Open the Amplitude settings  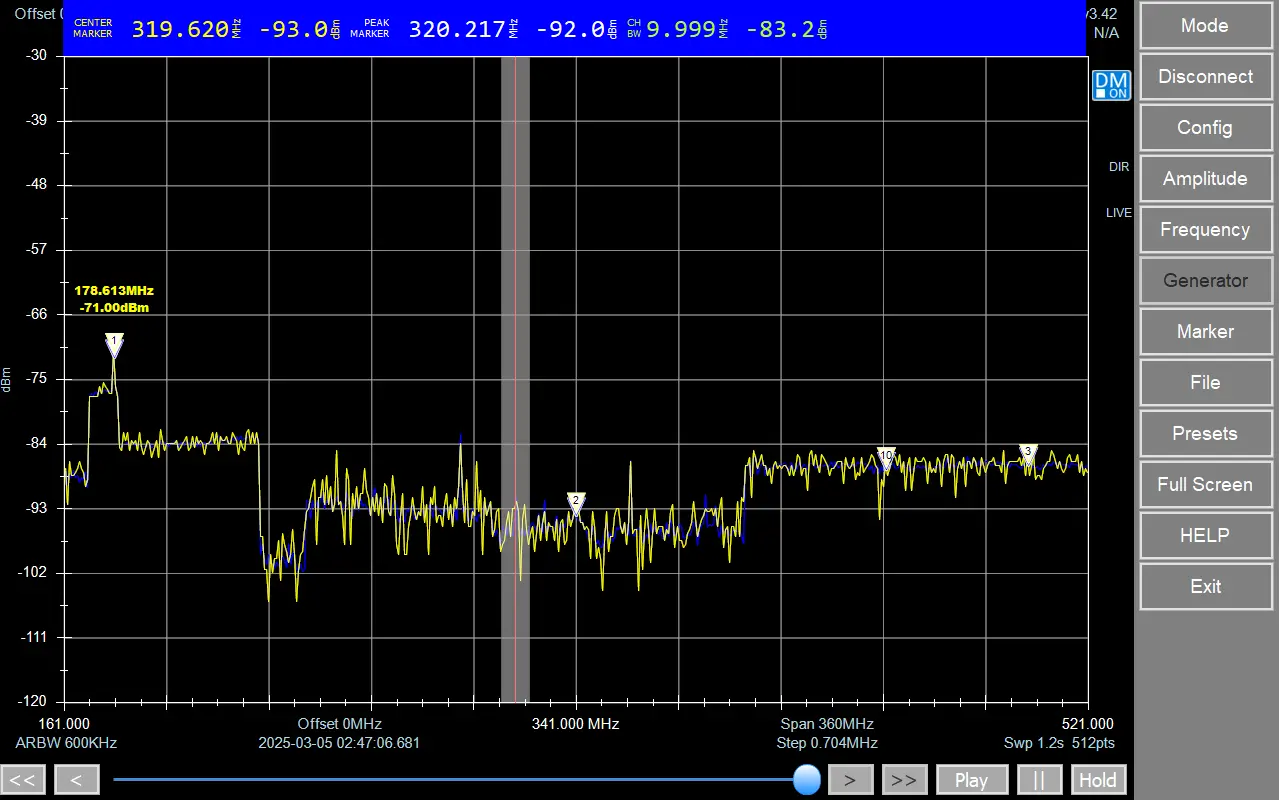(1204, 179)
